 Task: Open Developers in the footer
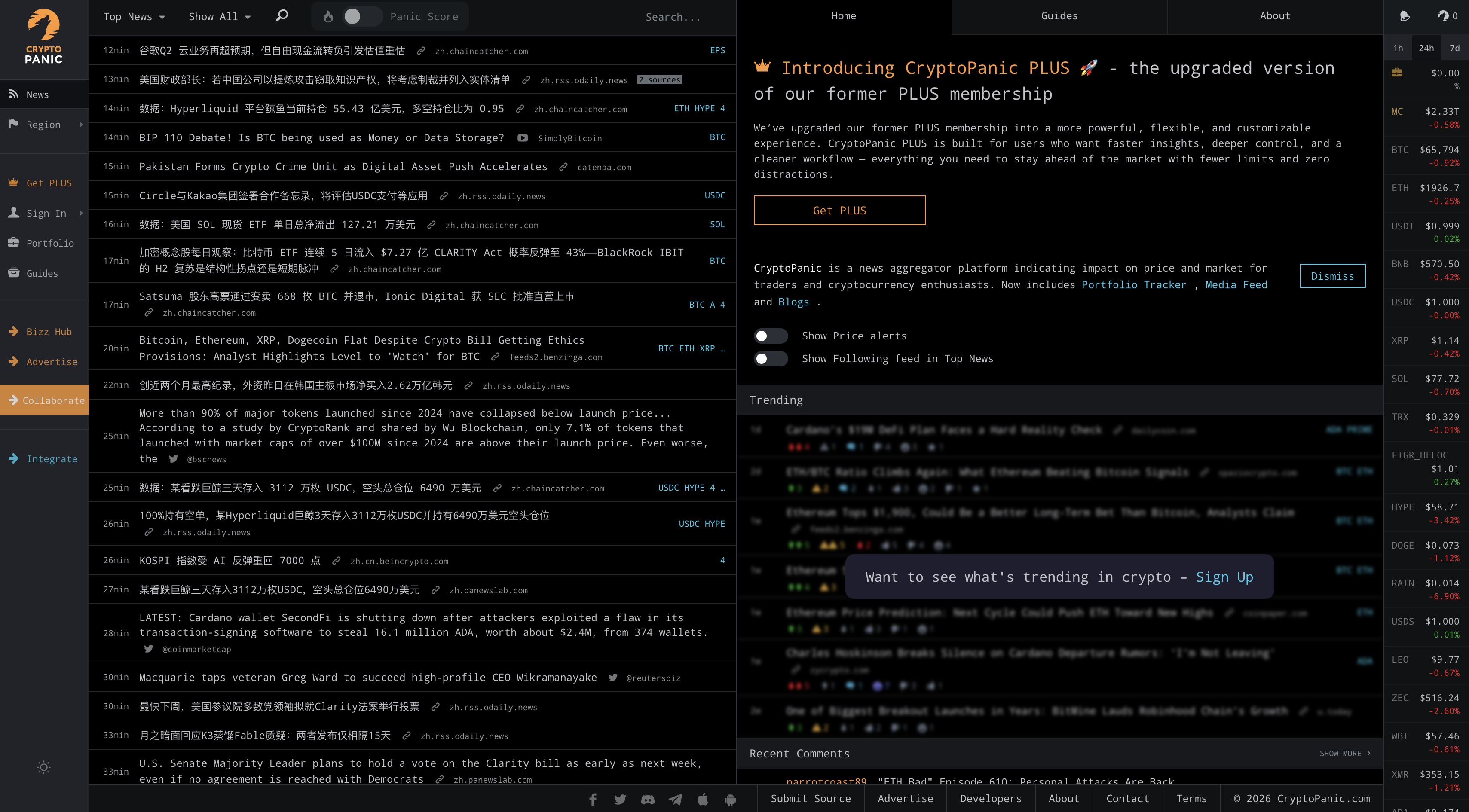coord(991,798)
